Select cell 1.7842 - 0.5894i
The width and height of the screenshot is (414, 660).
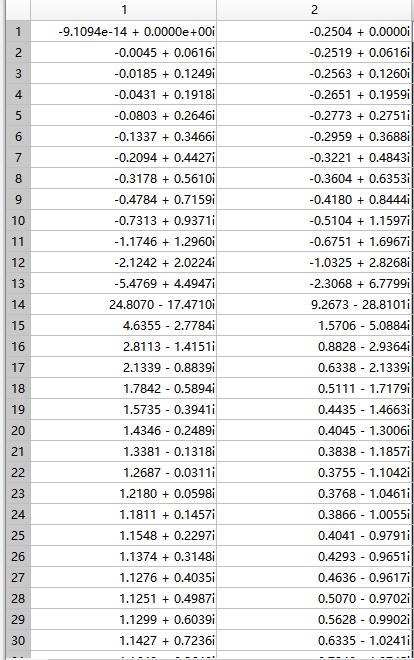(124, 388)
